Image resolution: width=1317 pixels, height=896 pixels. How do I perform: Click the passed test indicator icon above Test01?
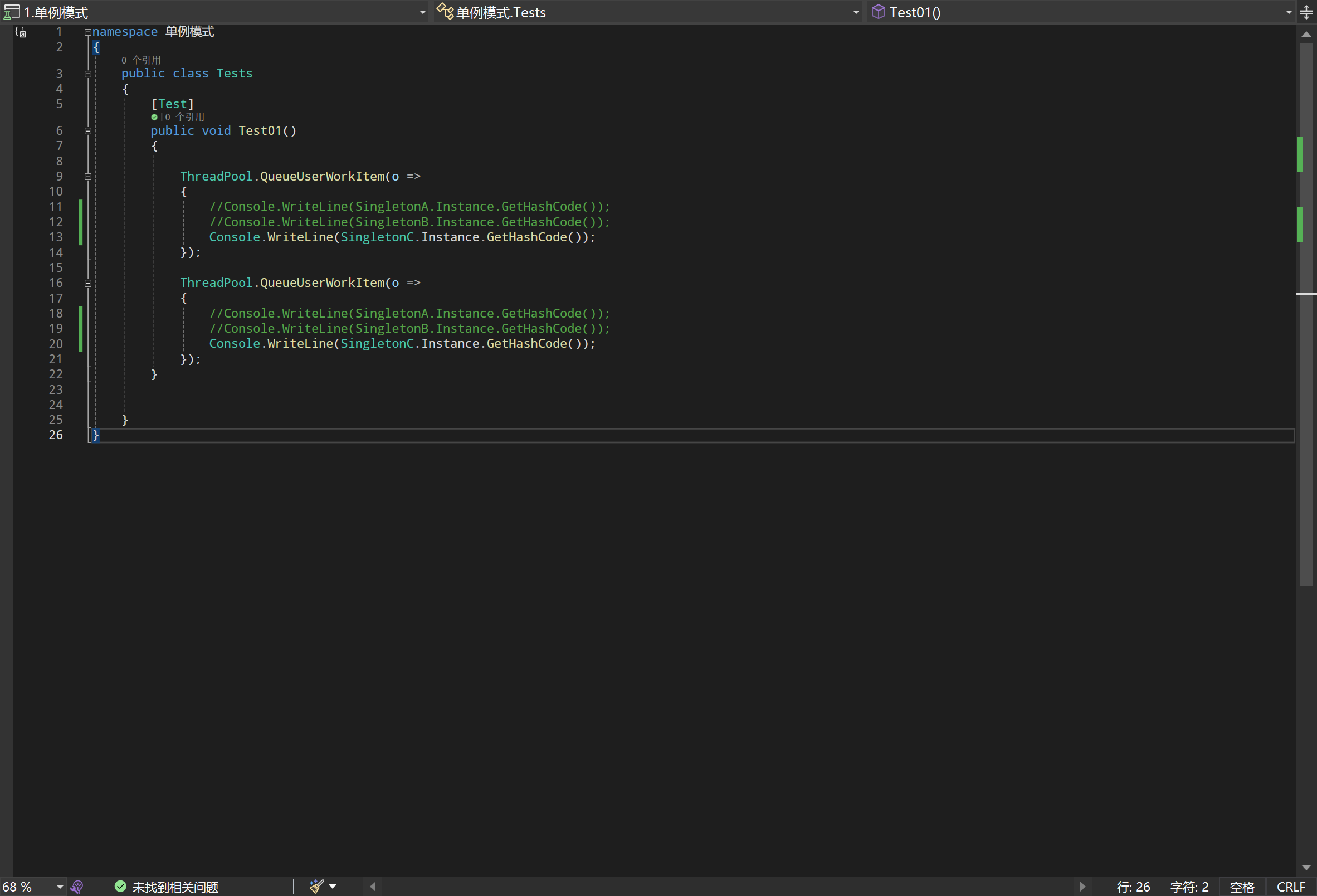click(154, 118)
